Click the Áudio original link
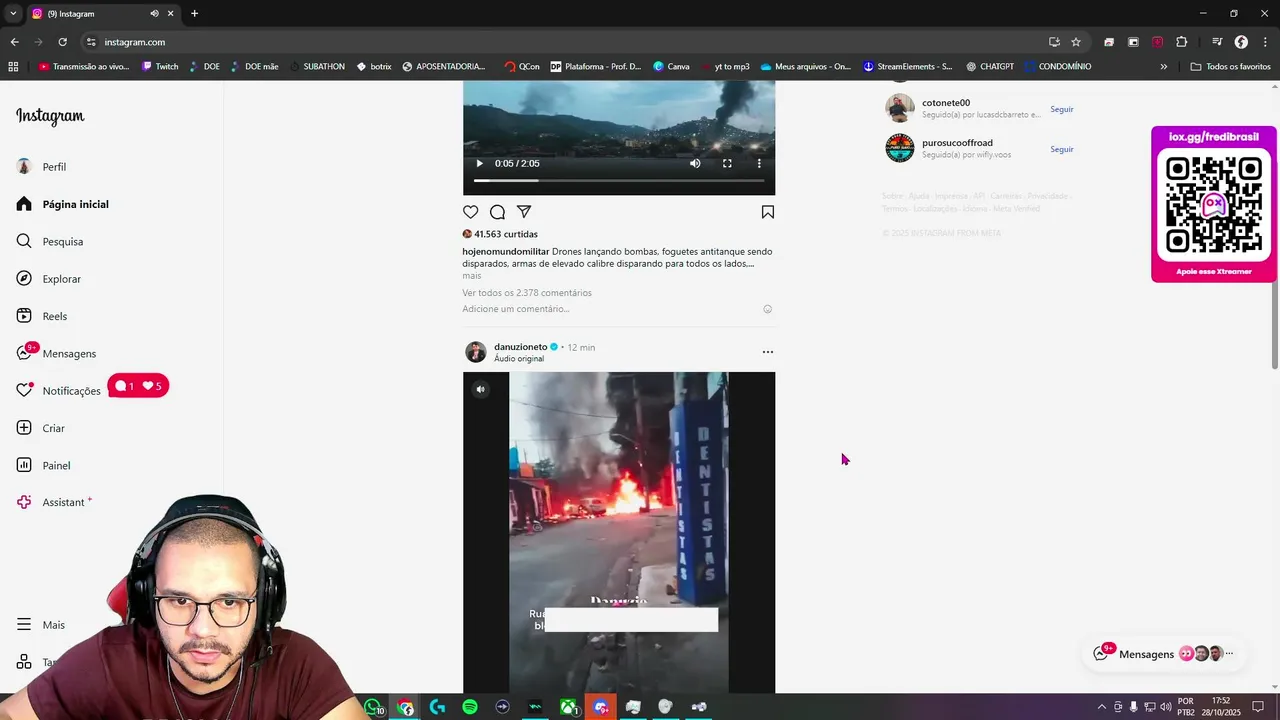 [x=519, y=359]
